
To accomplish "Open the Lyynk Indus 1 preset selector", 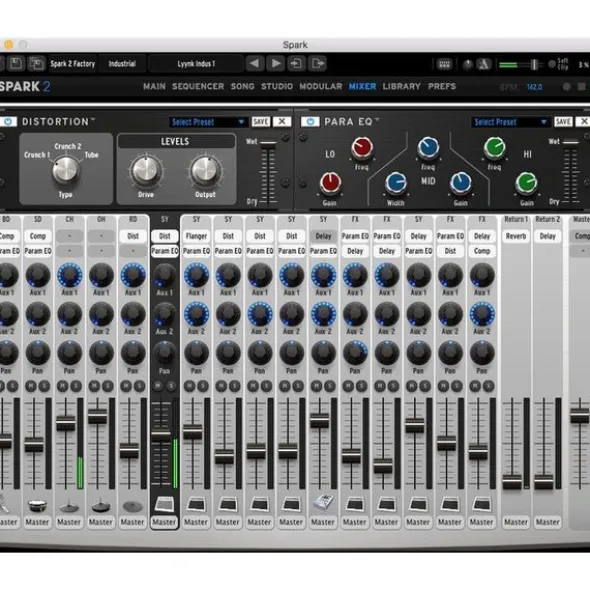I will (196, 64).
